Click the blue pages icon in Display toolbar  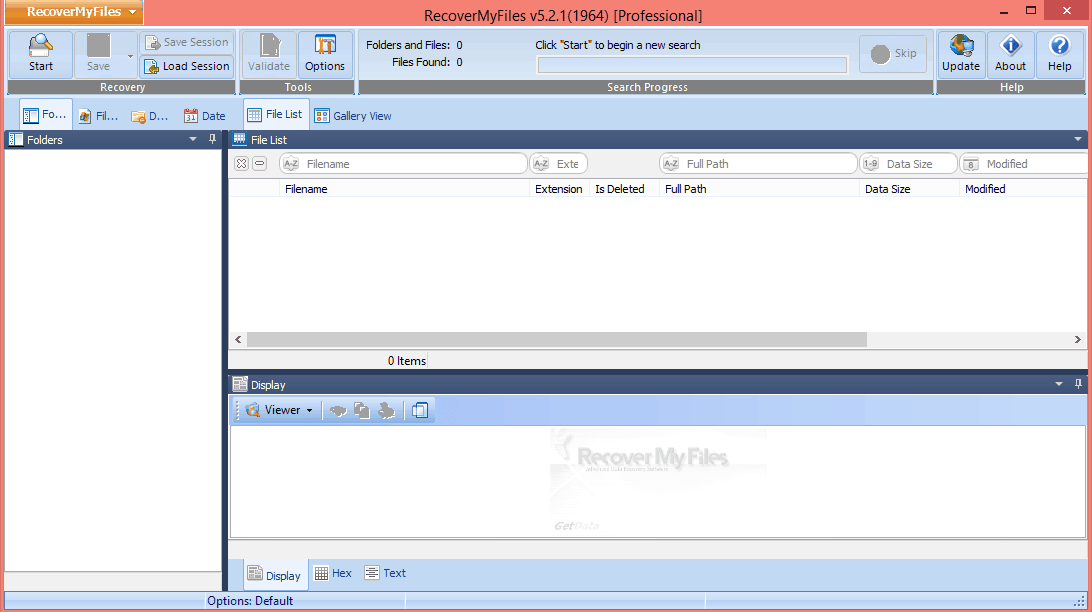point(420,411)
